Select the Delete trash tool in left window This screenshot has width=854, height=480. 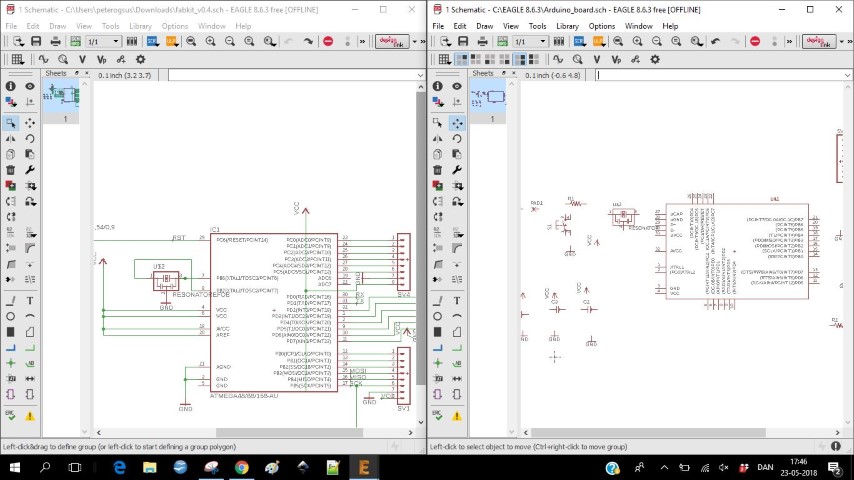coord(10,170)
